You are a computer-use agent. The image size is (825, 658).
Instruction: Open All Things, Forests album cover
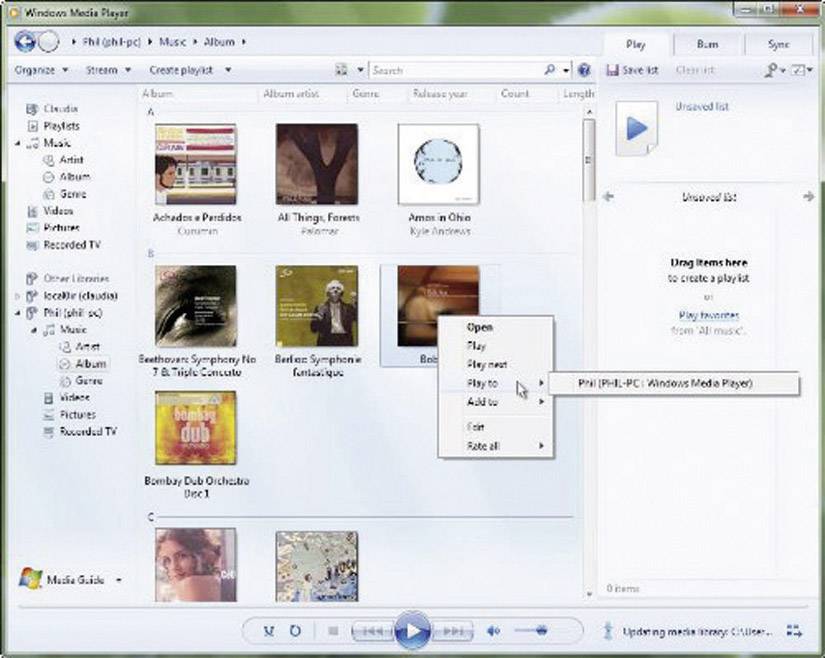(317, 164)
